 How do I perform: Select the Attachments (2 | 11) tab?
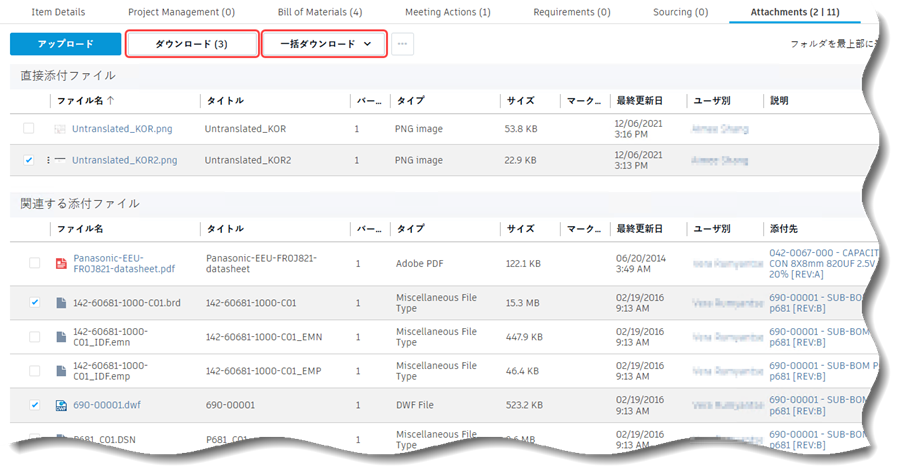pyautogui.click(x=795, y=12)
